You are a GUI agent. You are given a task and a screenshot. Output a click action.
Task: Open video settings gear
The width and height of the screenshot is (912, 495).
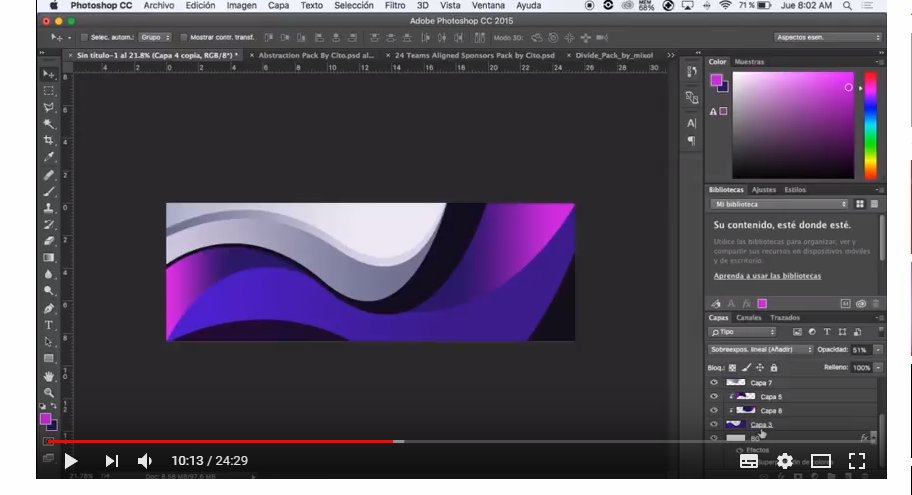(x=785, y=461)
